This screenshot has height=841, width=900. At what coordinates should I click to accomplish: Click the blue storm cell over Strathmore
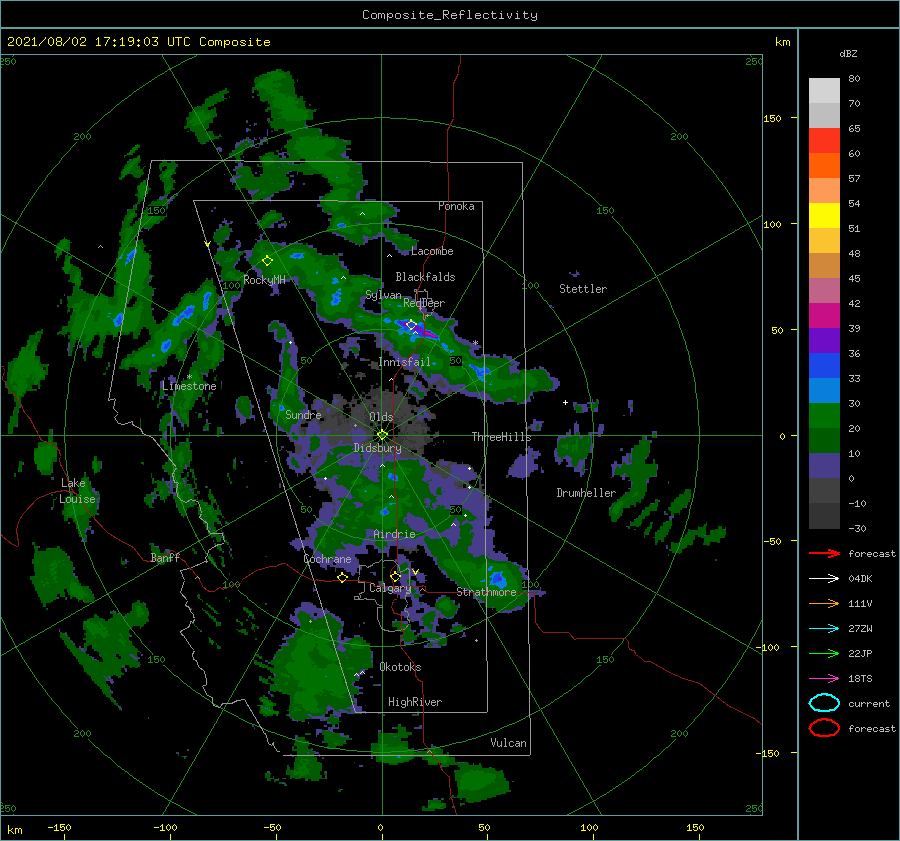496,578
